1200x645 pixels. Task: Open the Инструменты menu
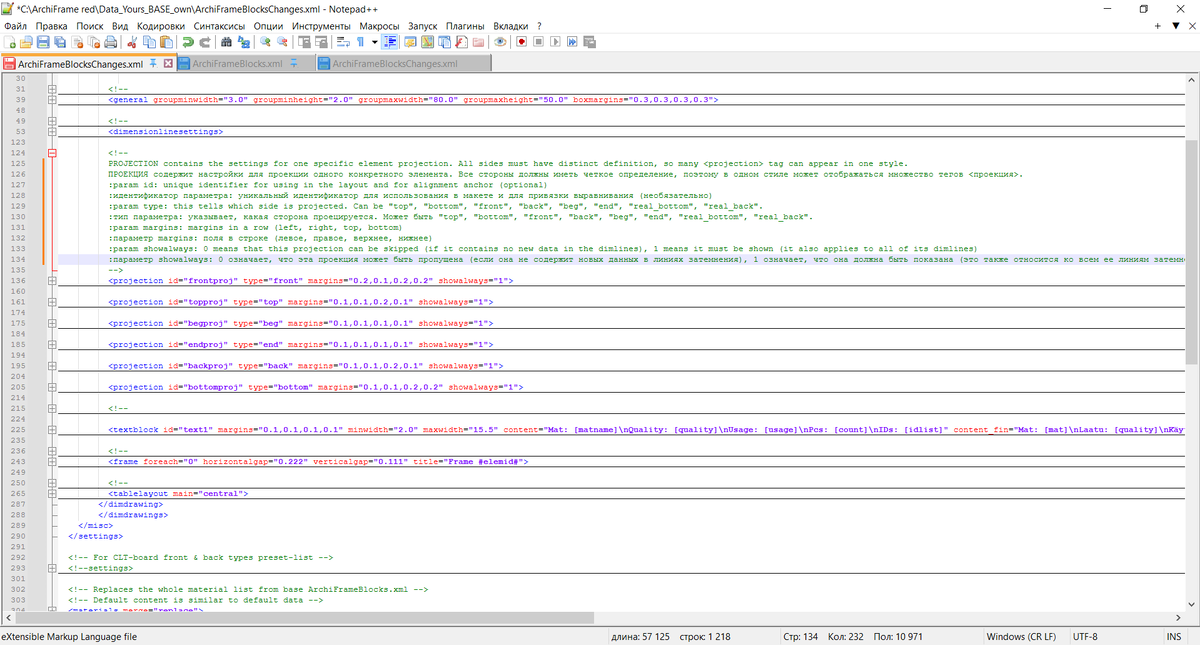(321, 25)
